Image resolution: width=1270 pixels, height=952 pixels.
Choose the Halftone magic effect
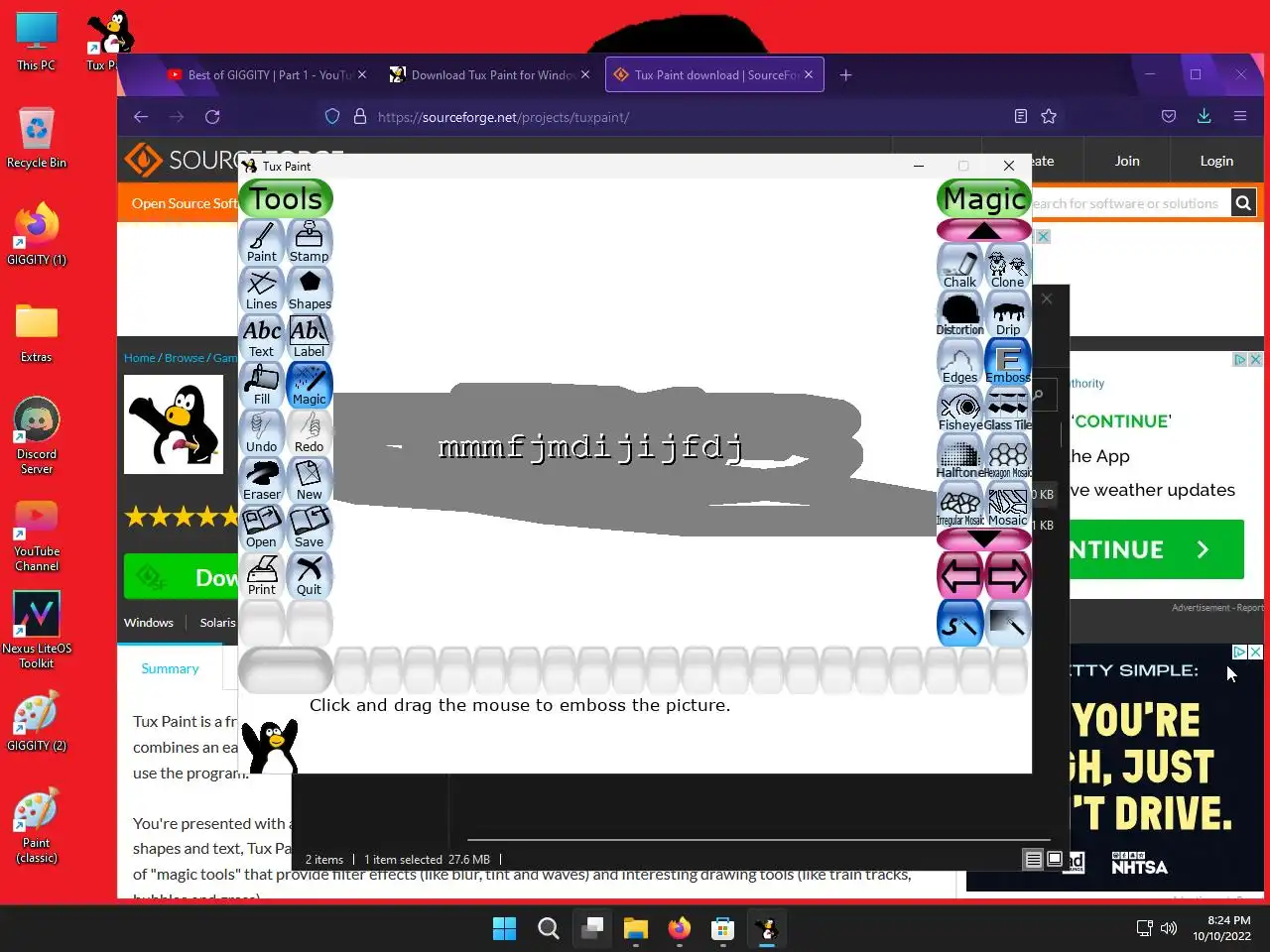960,458
